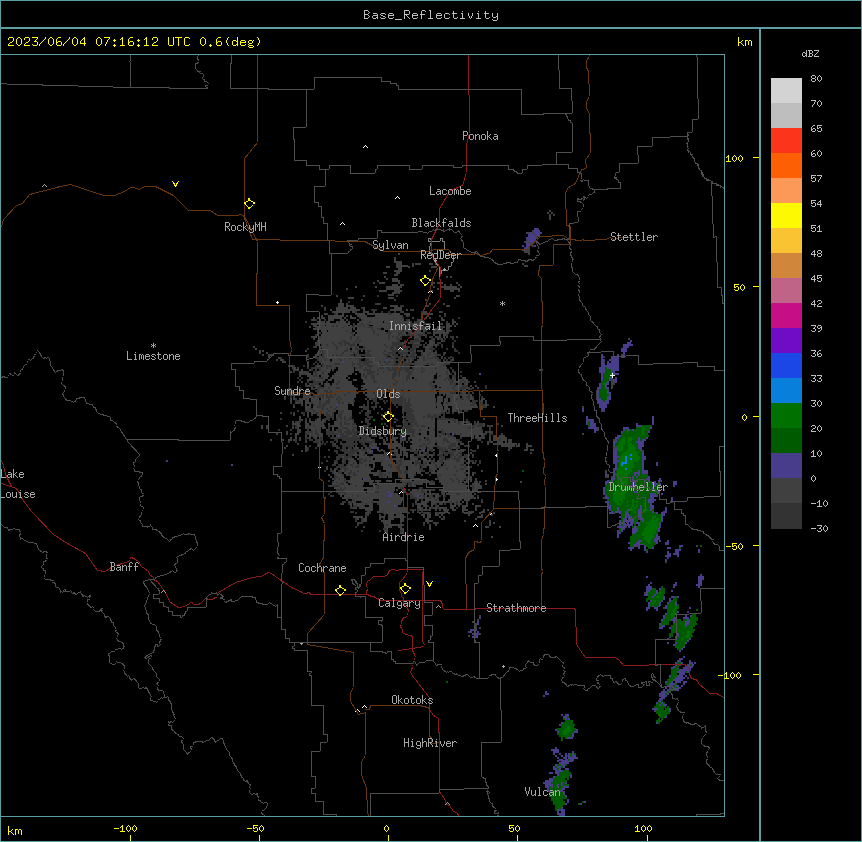
Task: Click the HighRiver label
Action: pos(430,743)
